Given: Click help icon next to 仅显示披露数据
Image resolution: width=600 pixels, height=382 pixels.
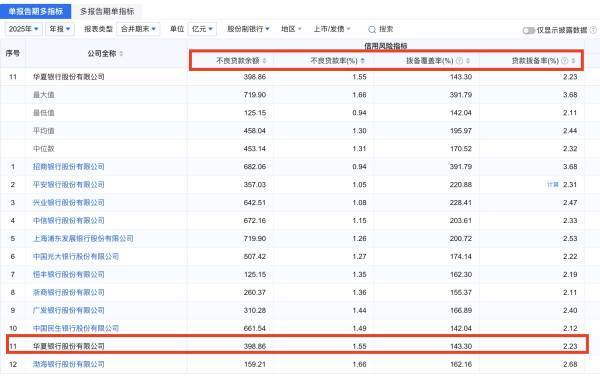Looking at the screenshot, I should point(593,30).
